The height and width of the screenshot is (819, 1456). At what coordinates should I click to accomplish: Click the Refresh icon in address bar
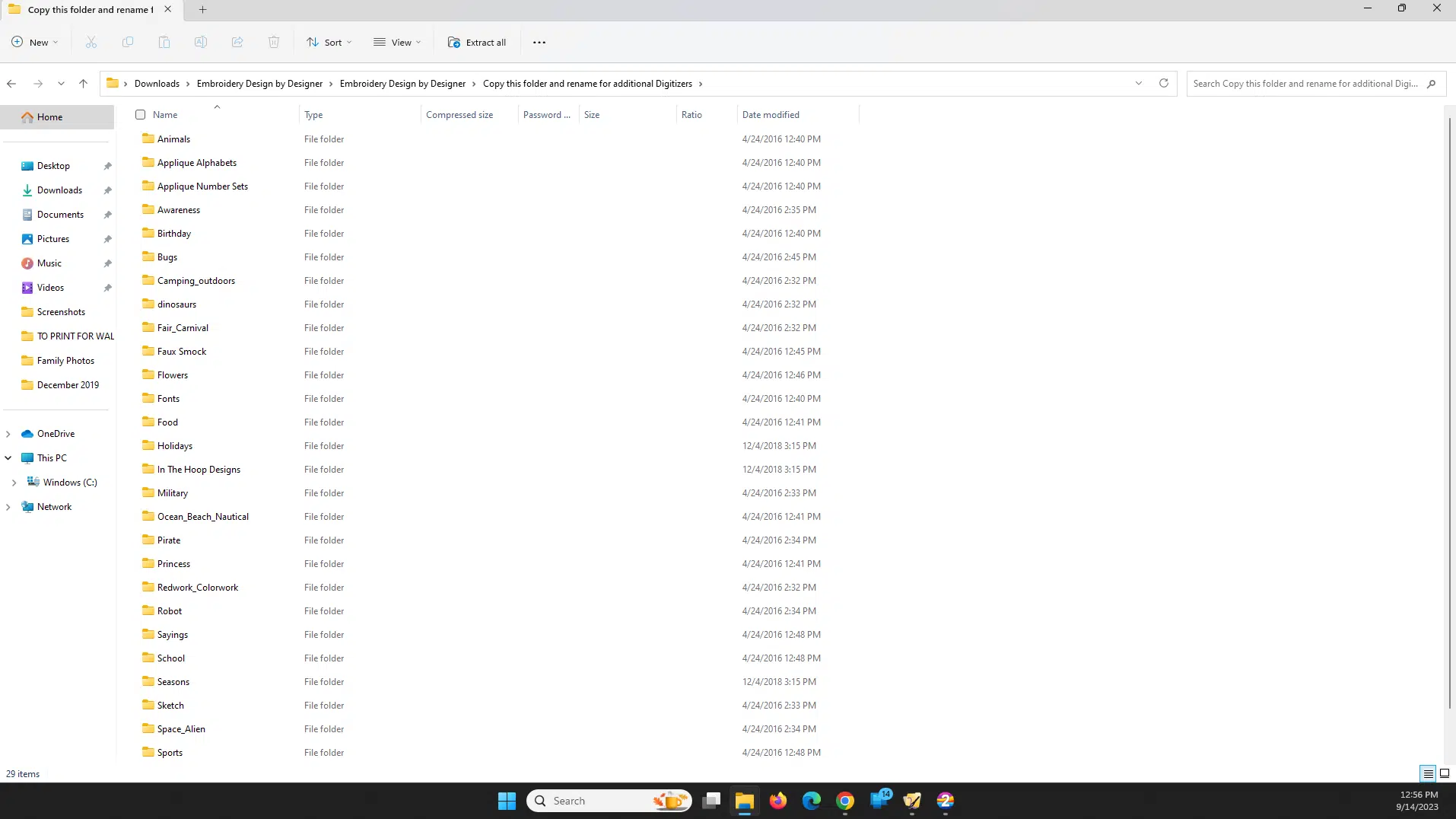pyautogui.click(x=1163, y=84)
